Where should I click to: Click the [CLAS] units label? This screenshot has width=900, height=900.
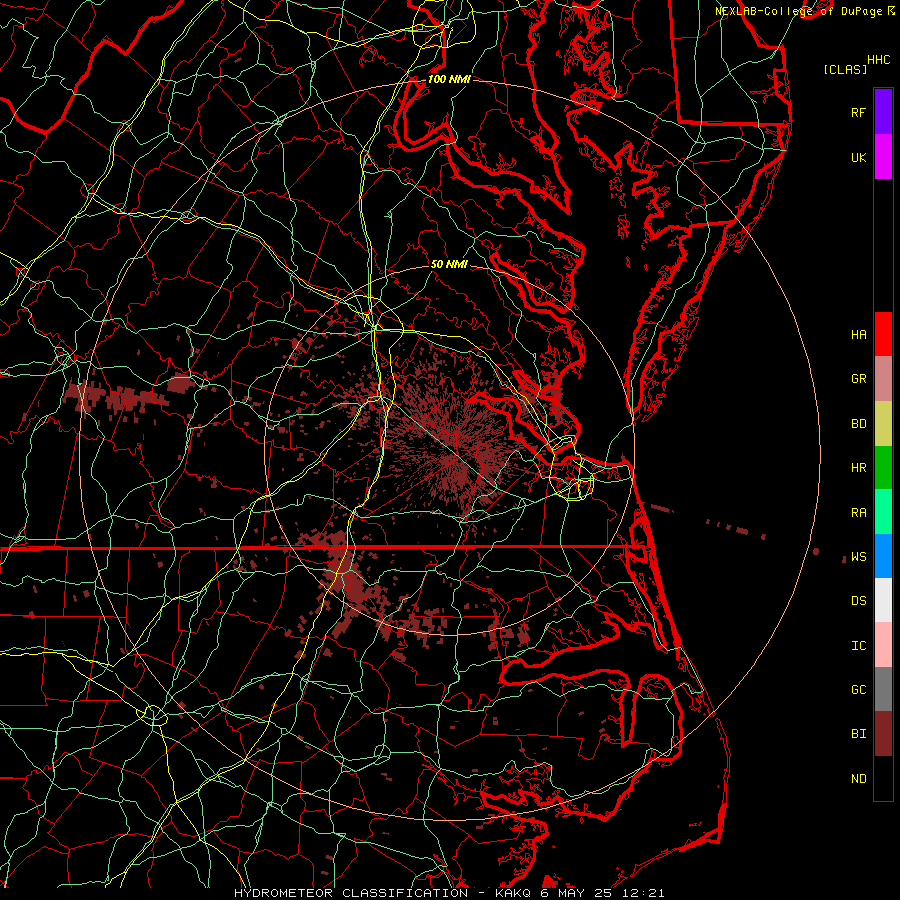pyautogui.click(x=845, y=69)
